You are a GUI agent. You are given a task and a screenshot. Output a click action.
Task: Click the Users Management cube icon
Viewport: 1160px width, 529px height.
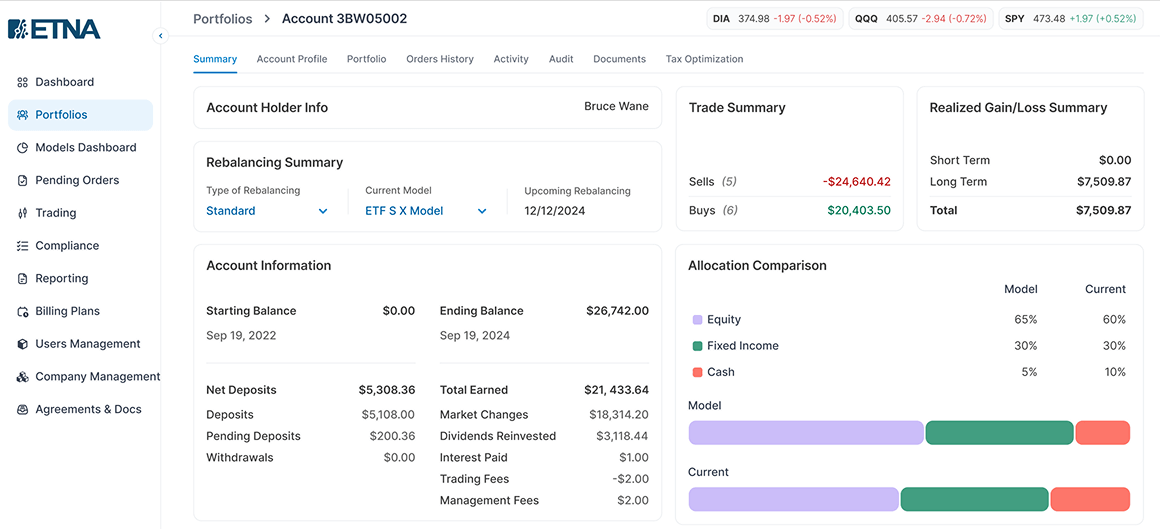tap(22, 344)
